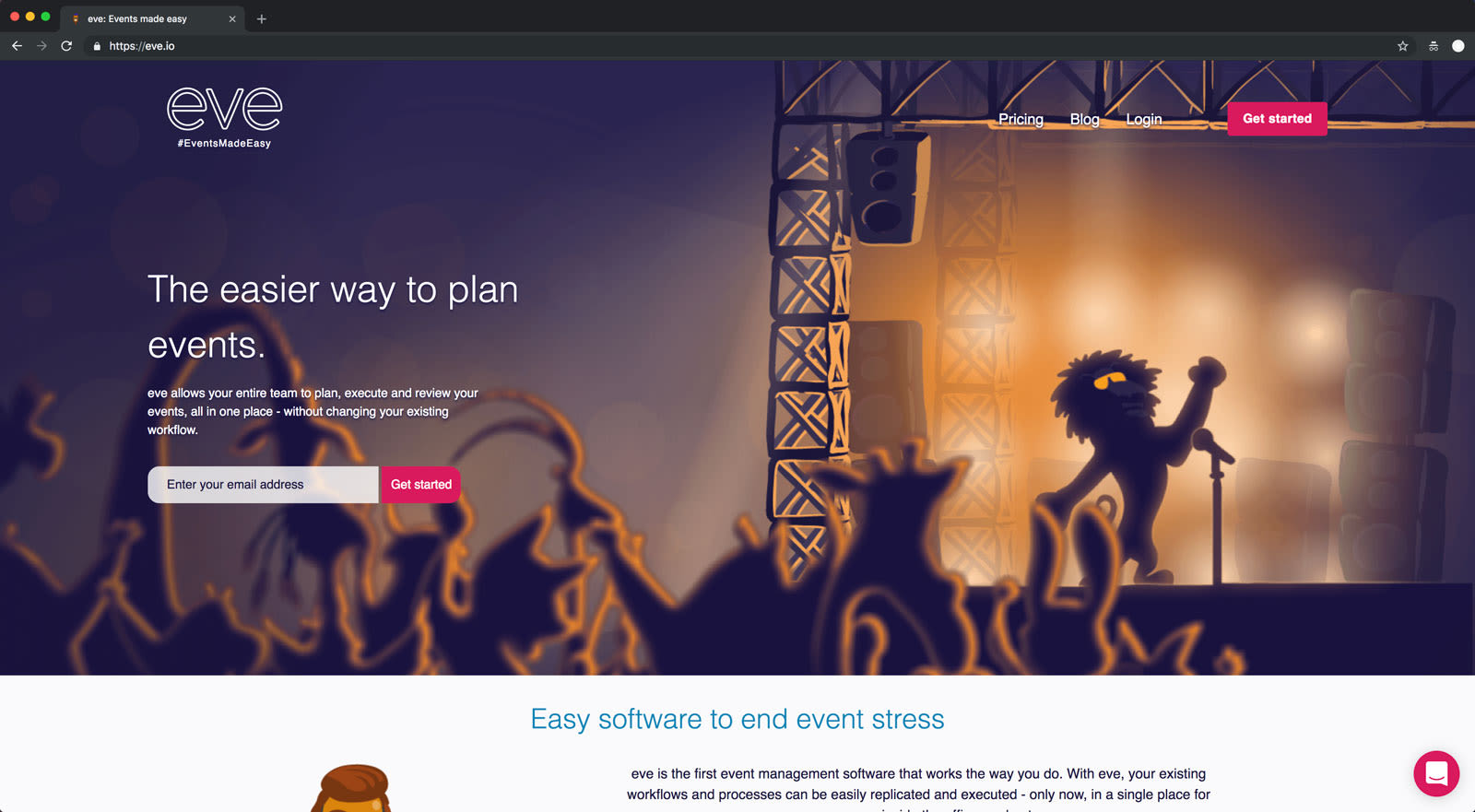The height and width of the screenshot is (812, 1475).
Task: Open the chat widget bubble icon
Action: point(1436,773)
